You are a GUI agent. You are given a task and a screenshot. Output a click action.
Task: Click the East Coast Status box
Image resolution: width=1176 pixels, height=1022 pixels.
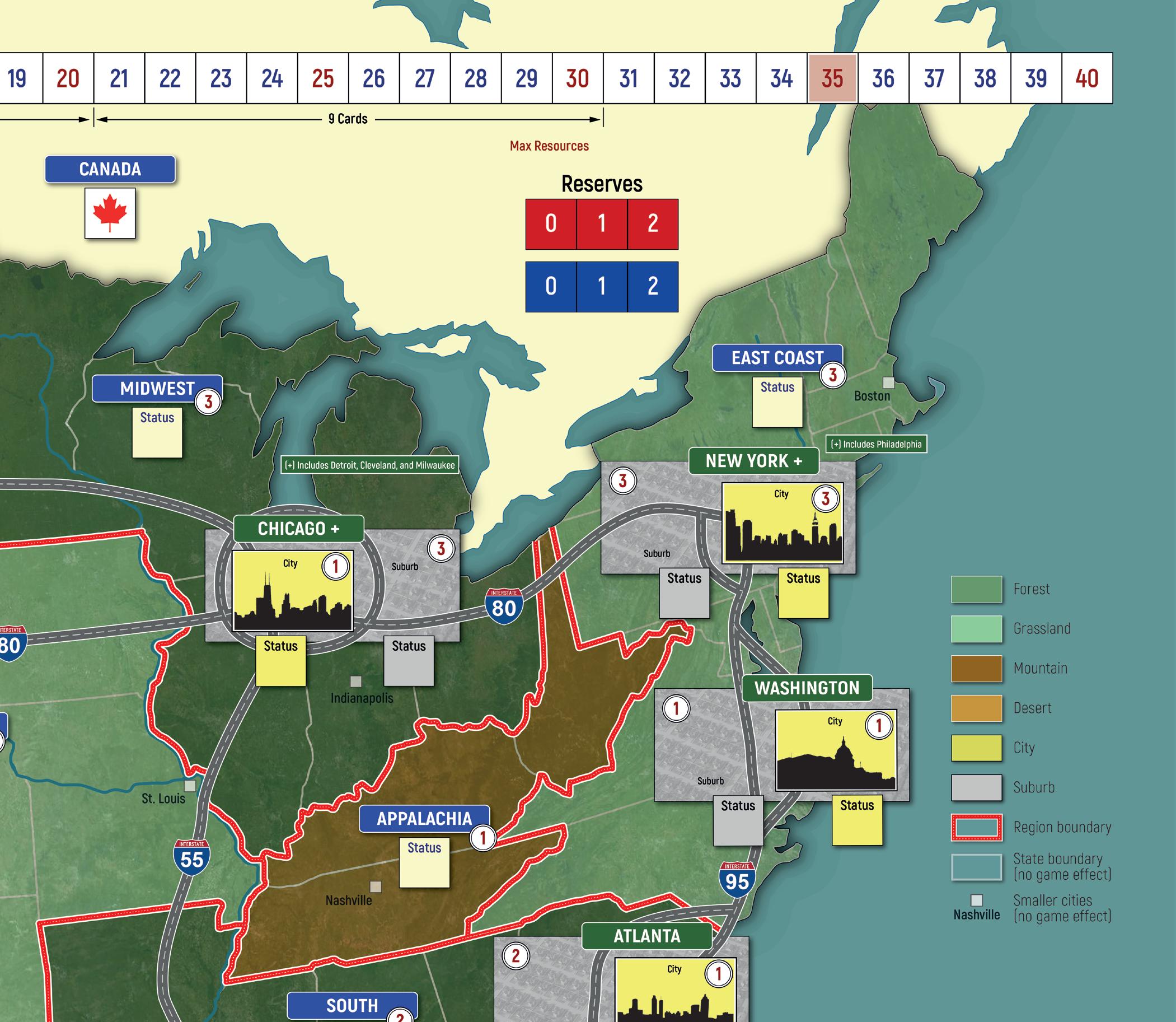pos(777,402)
